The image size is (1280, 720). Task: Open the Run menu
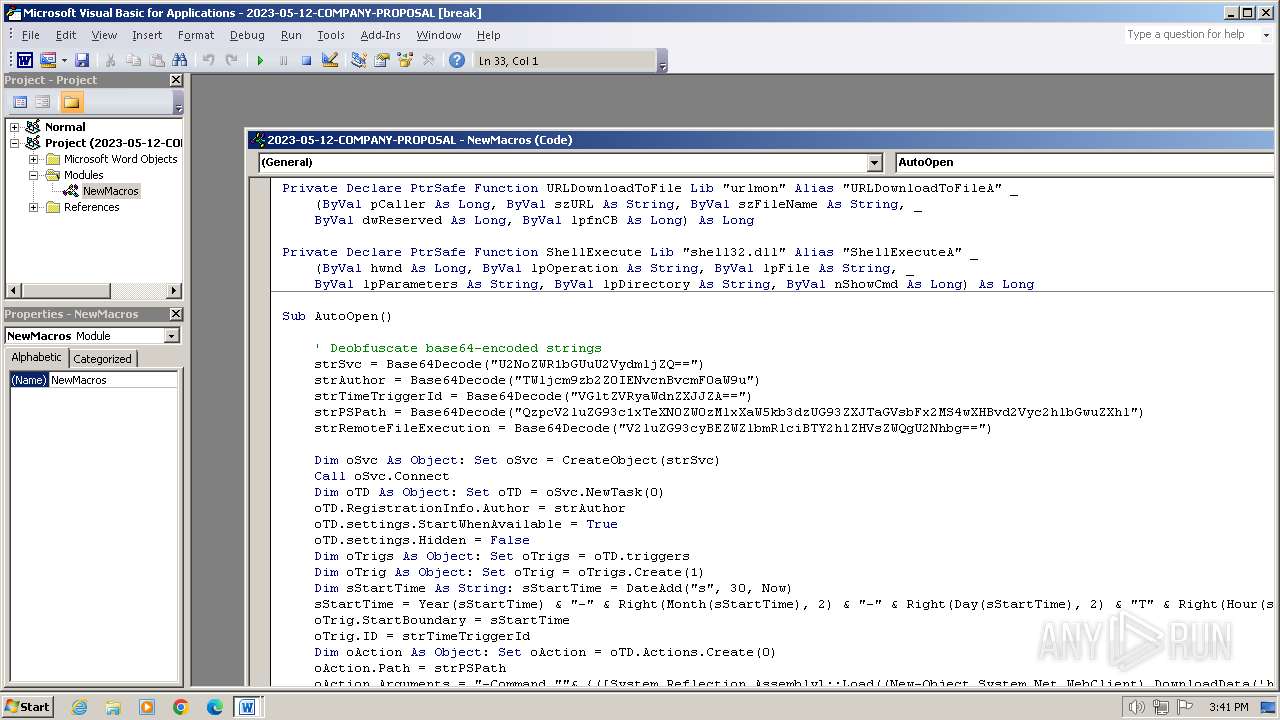click(291, 35)
